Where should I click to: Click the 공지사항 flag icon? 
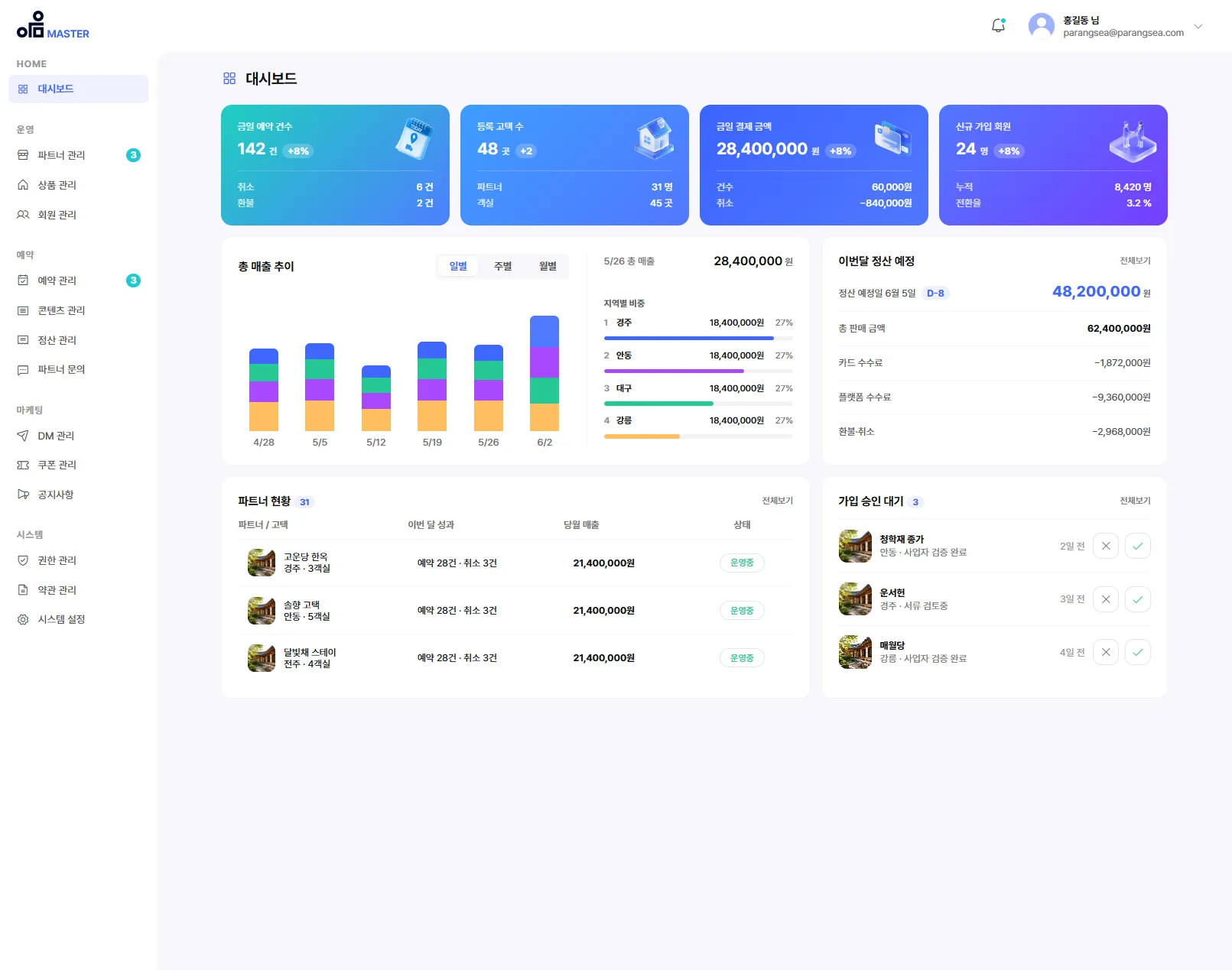[x=23, y=495]
